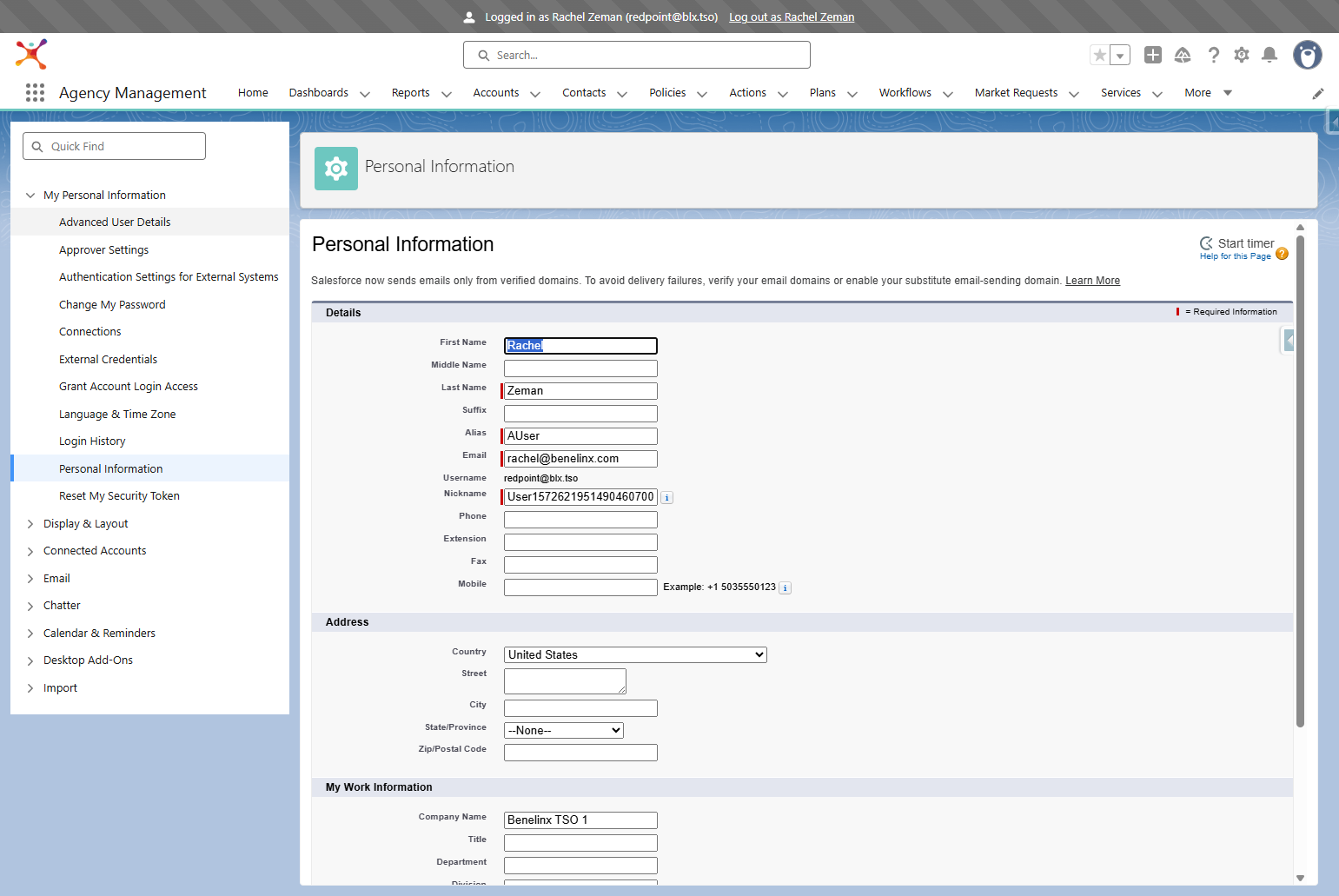Open the Policies tab

click(667, 93)
